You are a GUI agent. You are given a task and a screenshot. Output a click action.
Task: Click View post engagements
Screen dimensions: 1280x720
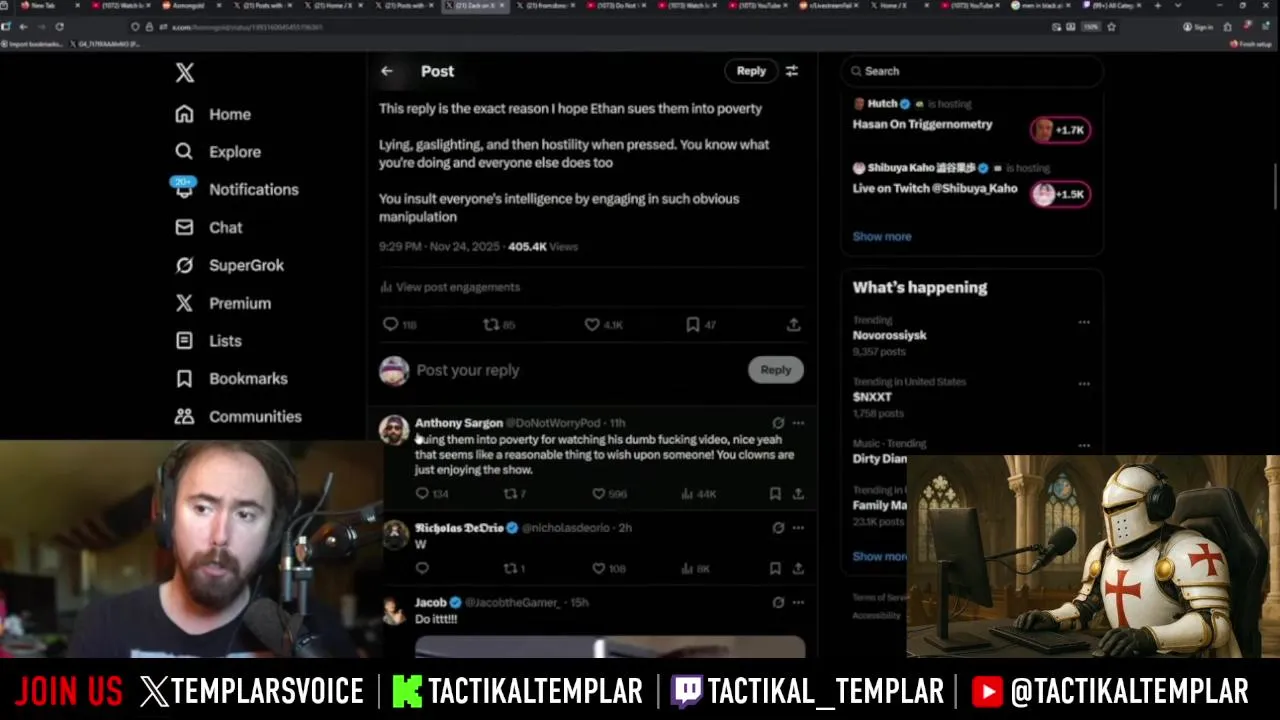(x=450, y=287)
